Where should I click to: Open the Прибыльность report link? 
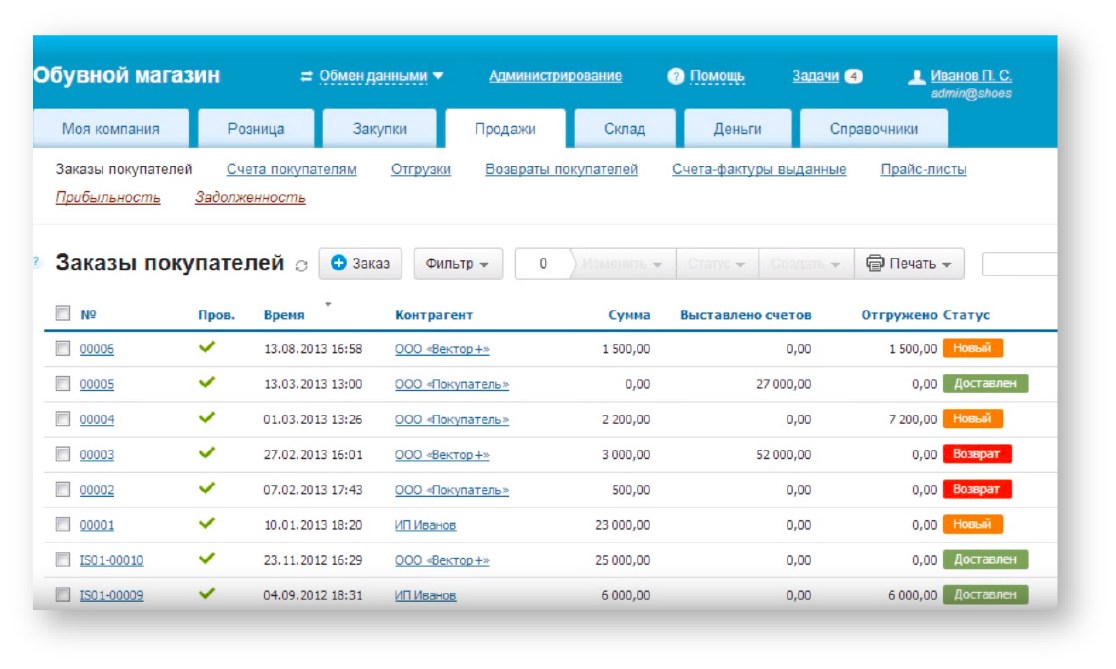coord(107,197)
